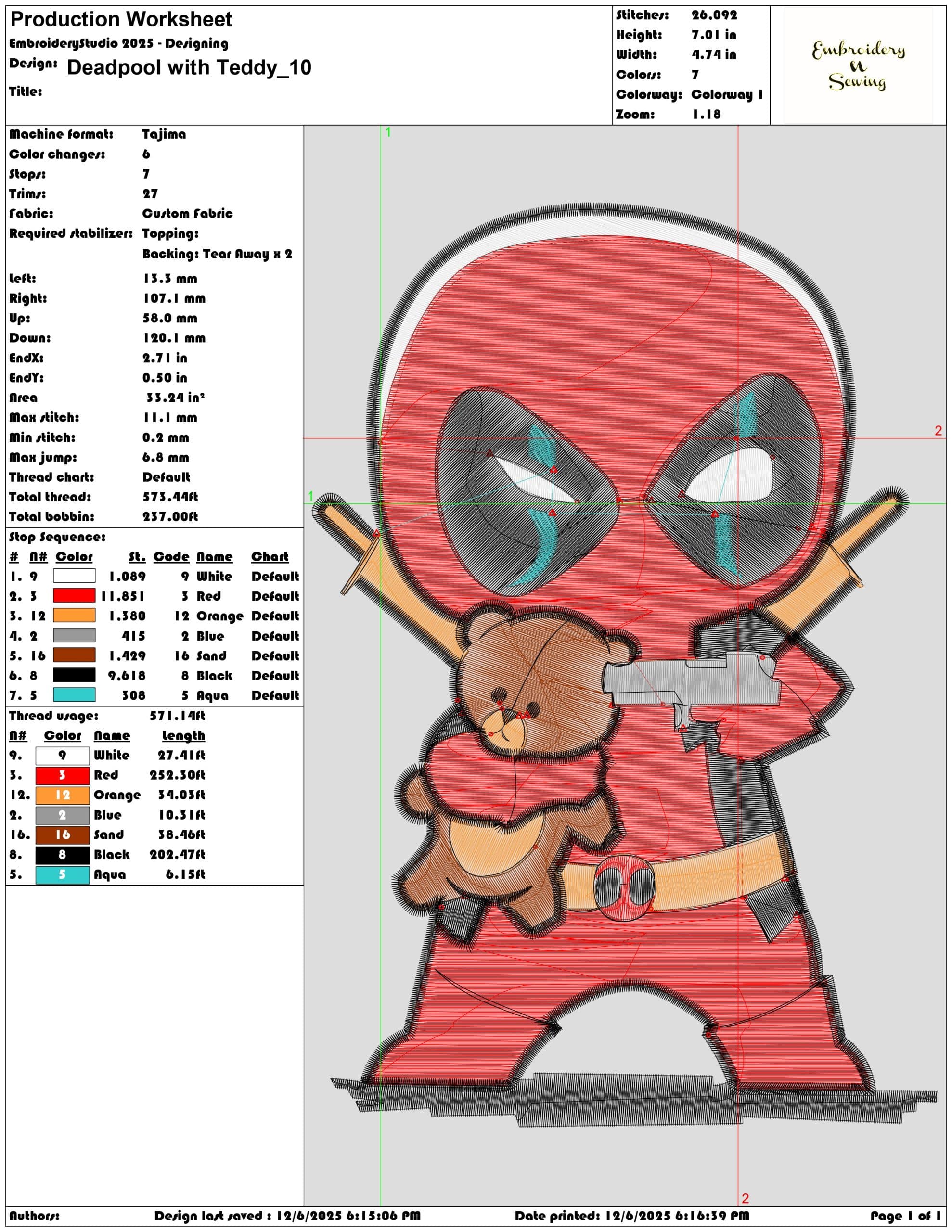Image resolution: width=952 pixels, height=1232 pixels.
Task: Click the "Date printed" timestamp in footer
Action: click(x=632, y=1216)
